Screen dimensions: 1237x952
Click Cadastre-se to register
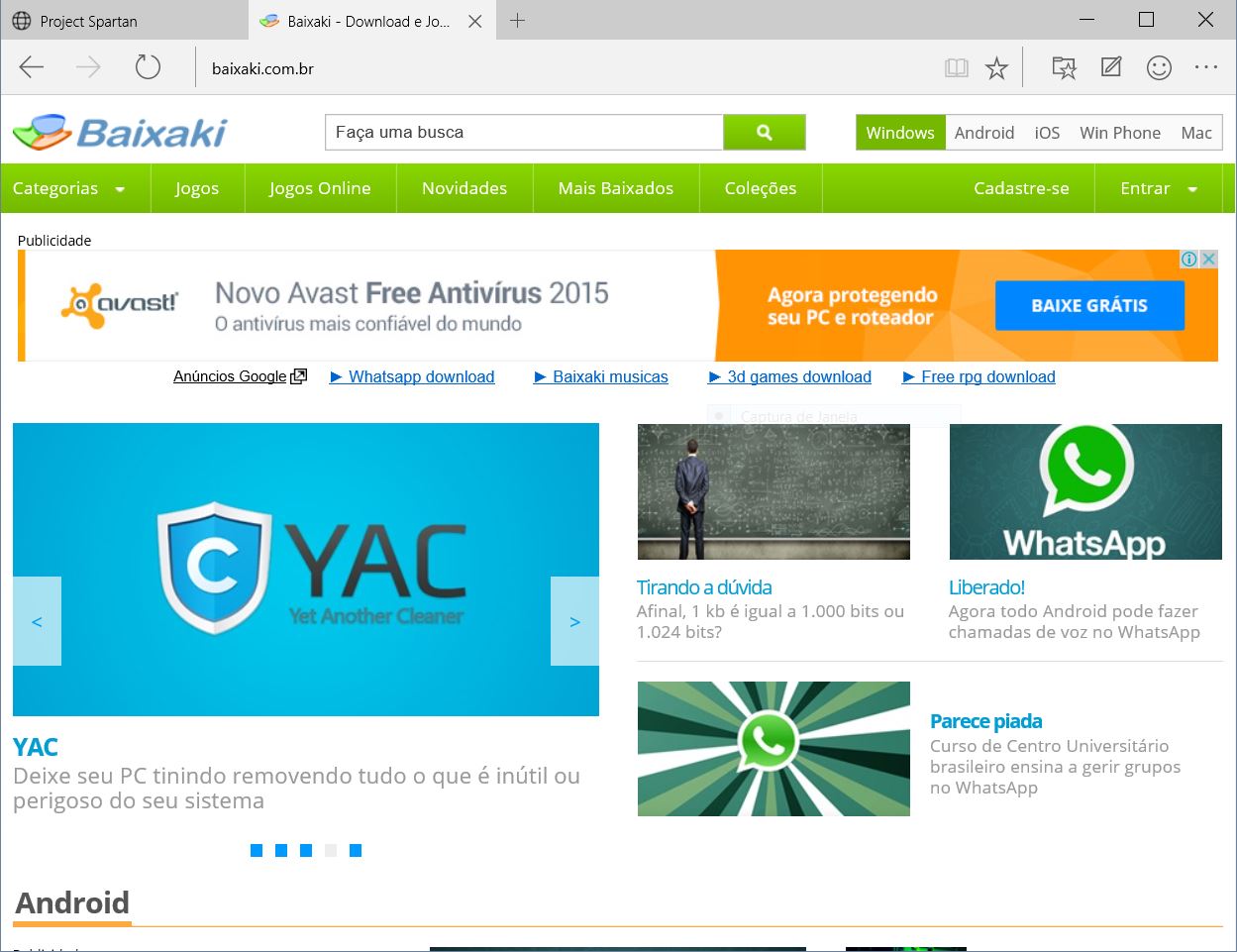1021,188
